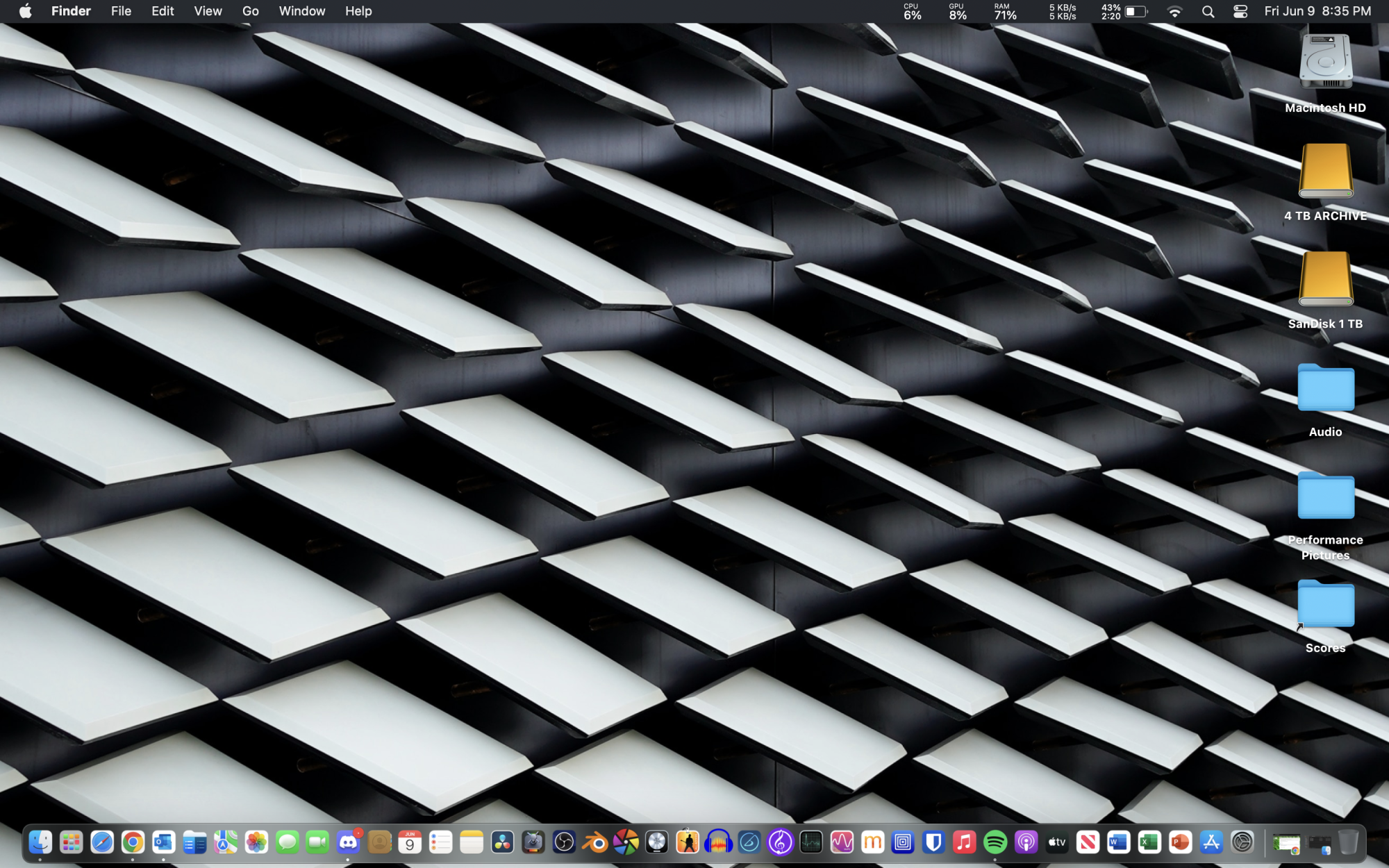Open the Go menu
Image resolution: width=1389 pixels, height=868 pixels.
251,11
